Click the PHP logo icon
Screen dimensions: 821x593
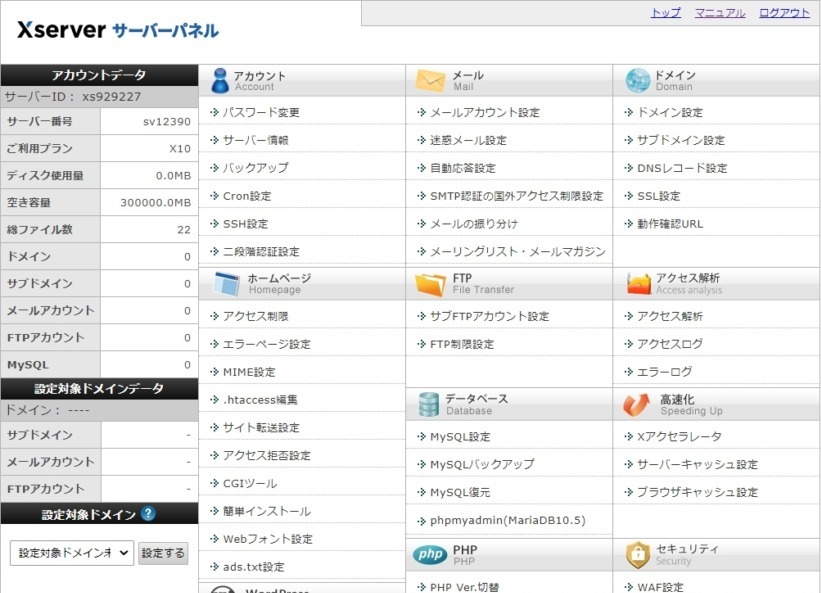[x=430, y=554]
